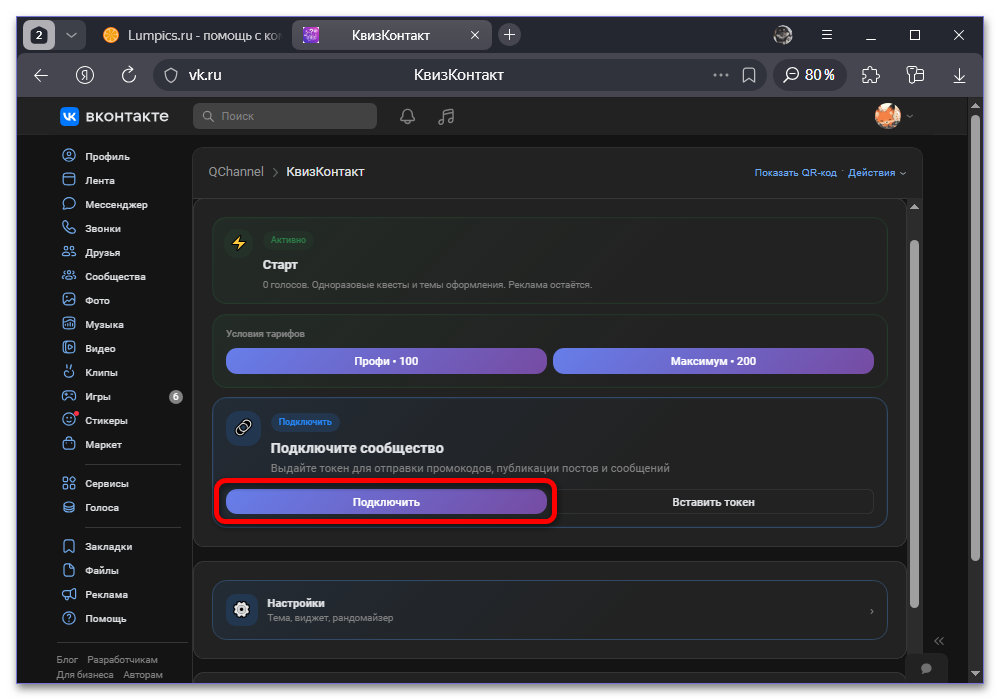Open the browser hamburger menu
Viewport: 1000px width, 700px height.
(827, 35)
